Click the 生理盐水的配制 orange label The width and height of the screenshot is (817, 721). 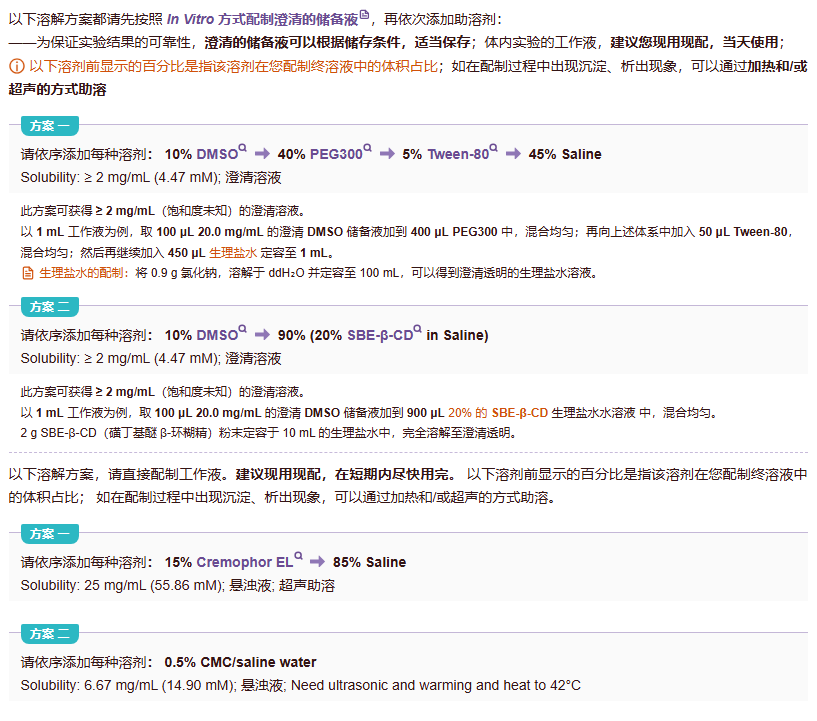(x=84, y=273)
